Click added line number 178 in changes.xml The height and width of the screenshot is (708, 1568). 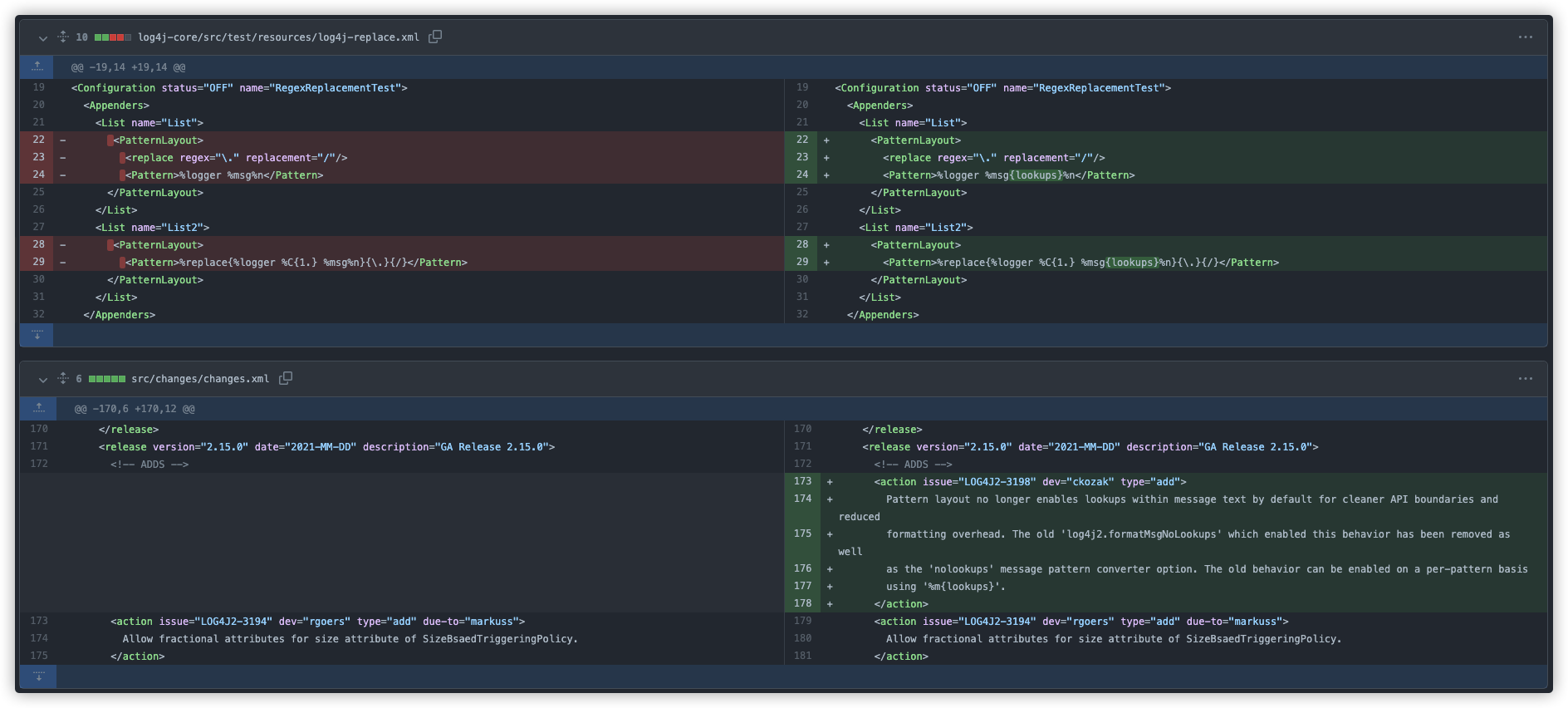coord(802,604)
